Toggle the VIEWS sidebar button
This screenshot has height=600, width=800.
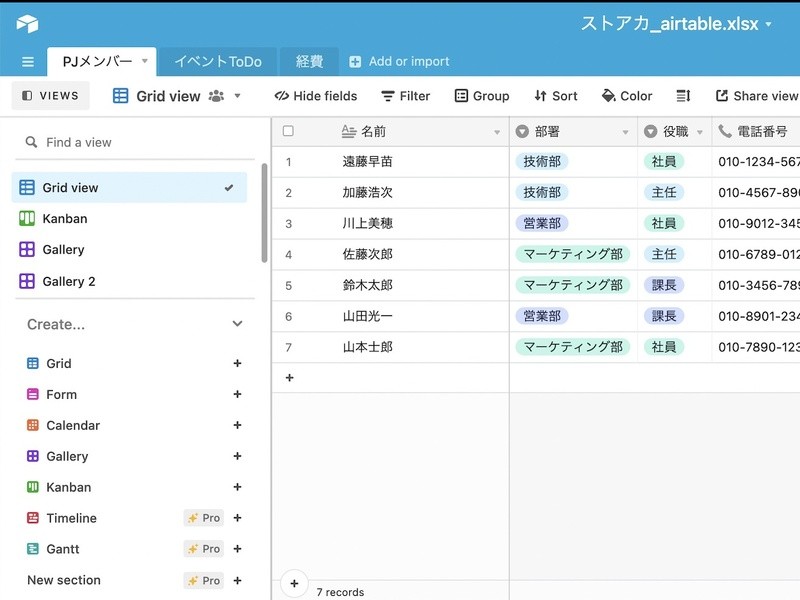click(x=50, y=96)
